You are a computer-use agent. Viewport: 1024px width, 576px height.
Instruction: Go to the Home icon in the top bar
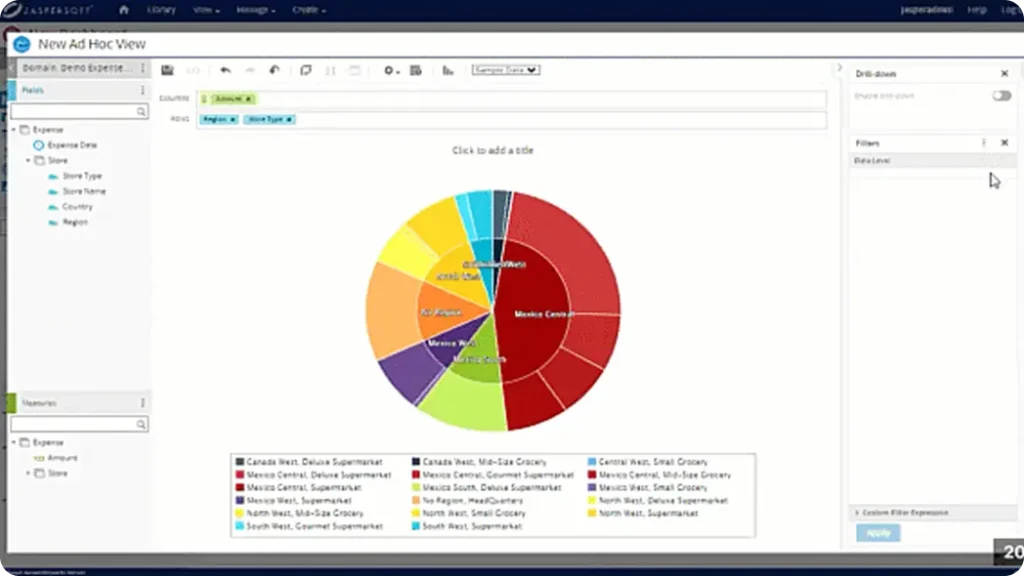click(124, 9)
